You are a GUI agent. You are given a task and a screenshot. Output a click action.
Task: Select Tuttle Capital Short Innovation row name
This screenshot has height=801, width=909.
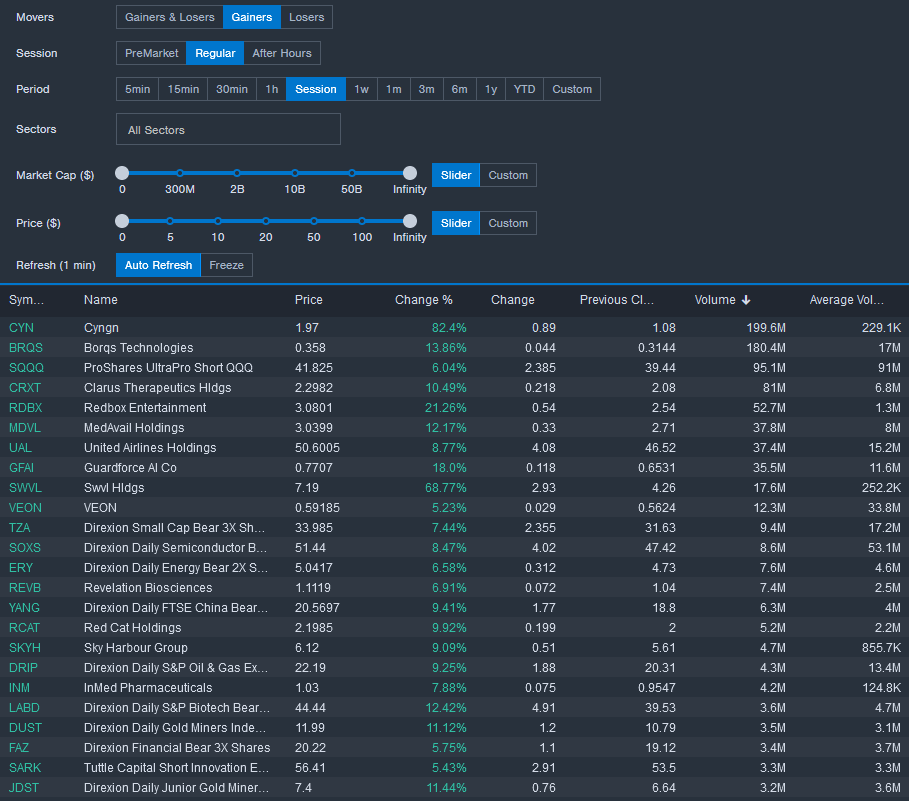click(x=176, y=767)
